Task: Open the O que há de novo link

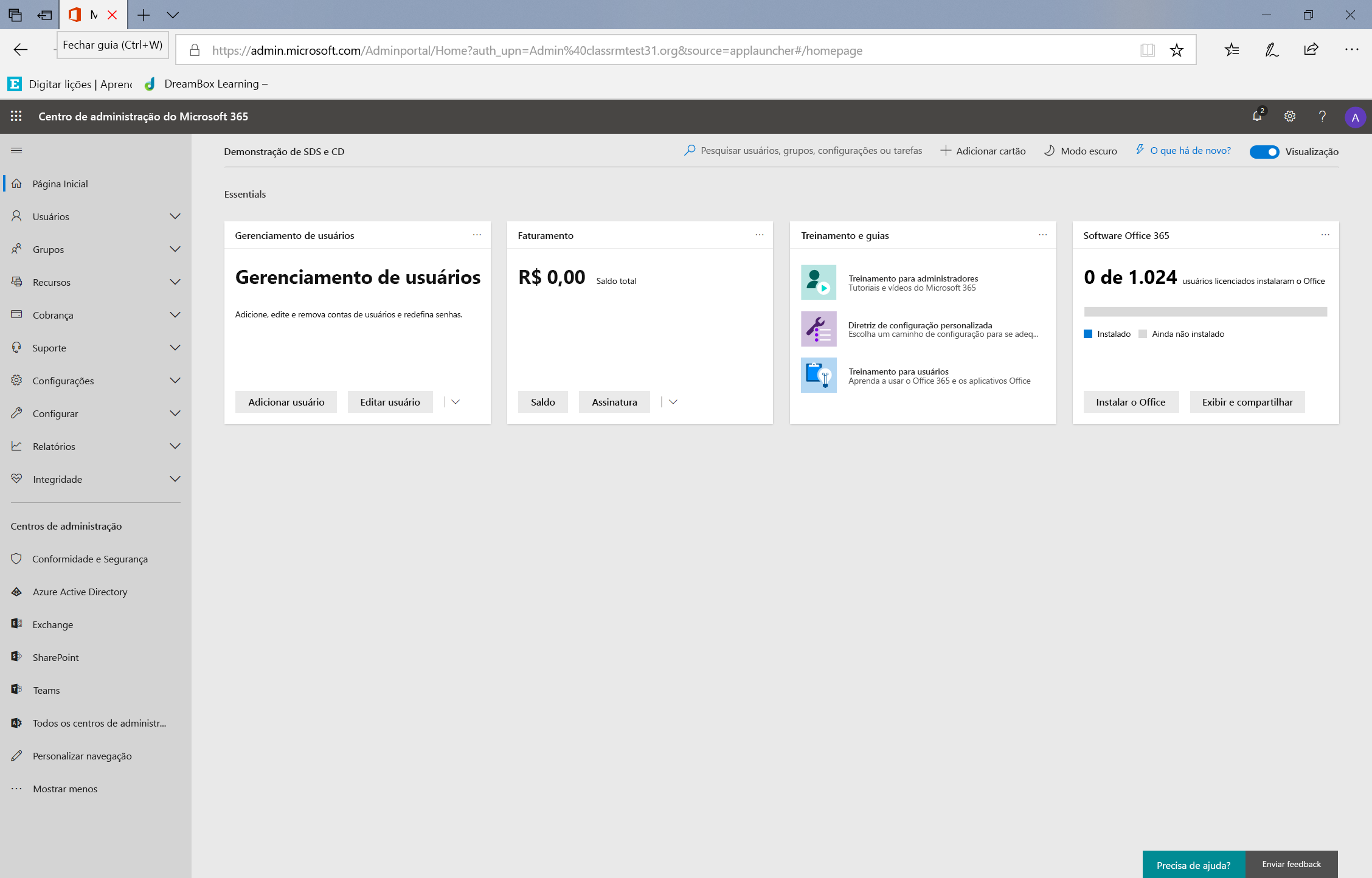Action: [1183, 150]
